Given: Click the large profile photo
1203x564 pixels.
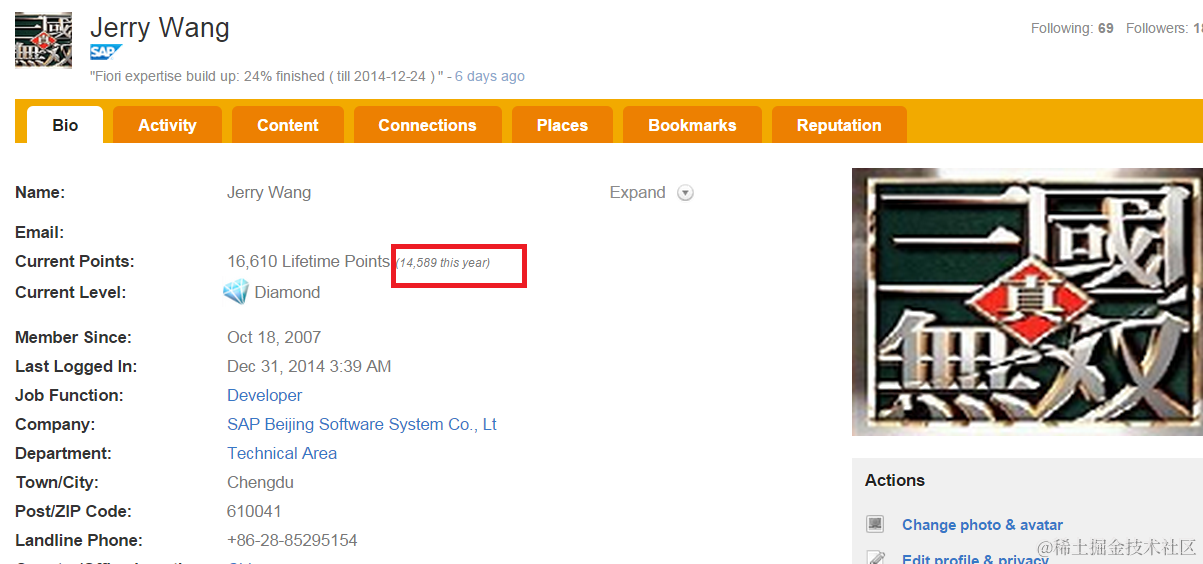Looking at the screenshot, I should pos(1027,302).
